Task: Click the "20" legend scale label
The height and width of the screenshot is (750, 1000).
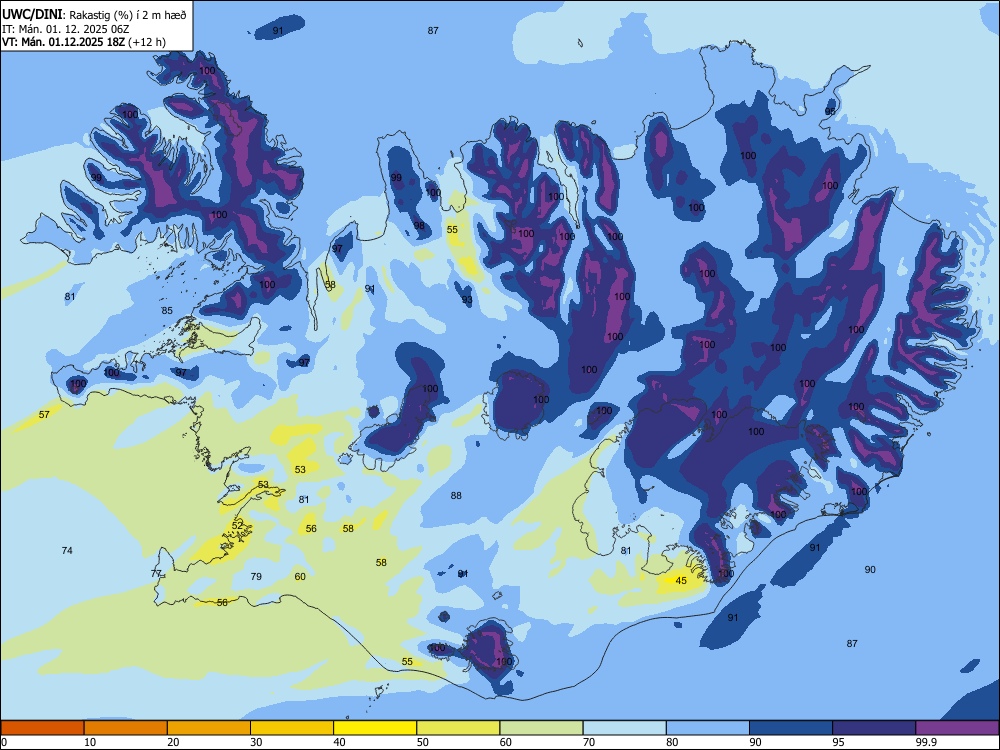Action: click(173, 742)
